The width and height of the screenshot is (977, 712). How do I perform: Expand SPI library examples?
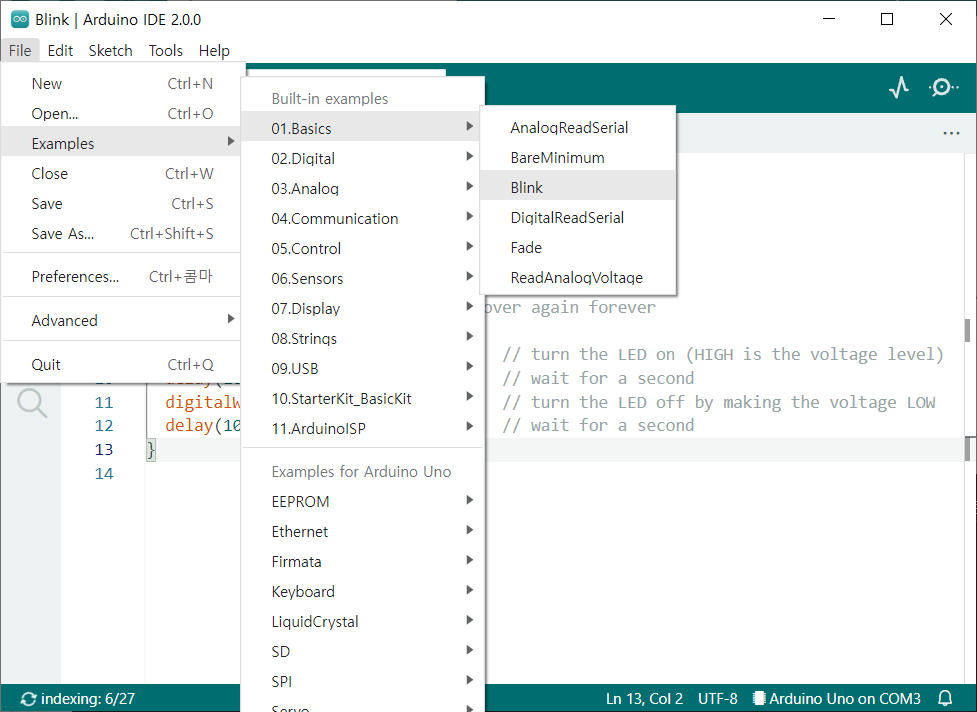tap(363, 681)
